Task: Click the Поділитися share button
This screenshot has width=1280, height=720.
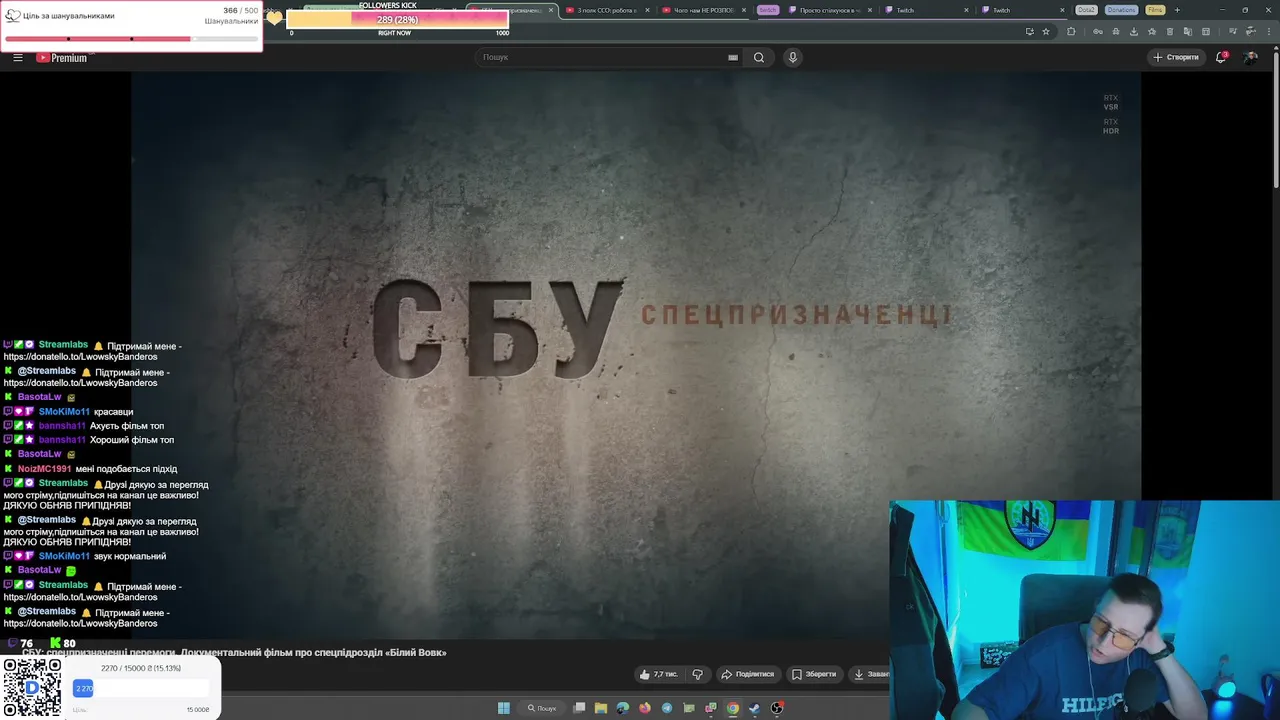Action: click(x=748, y=674)
